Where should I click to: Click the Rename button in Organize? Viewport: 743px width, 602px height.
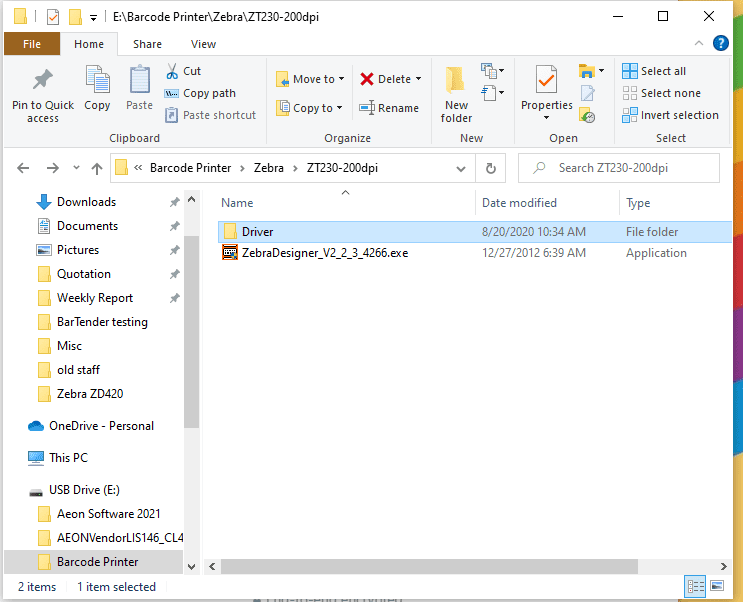pyautogui.click(x=389, y=108)
